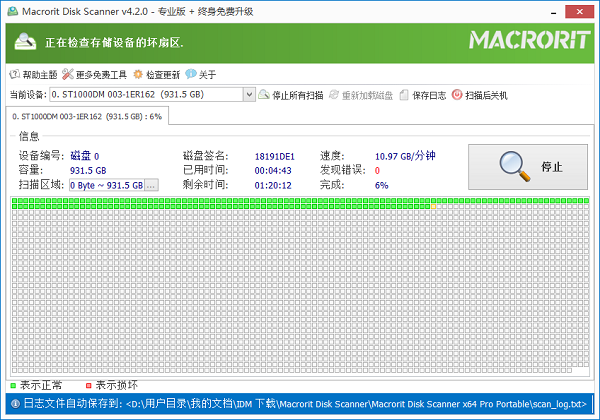
Task: Open the 关于 about dialog
Action: (x=190, y=74)
